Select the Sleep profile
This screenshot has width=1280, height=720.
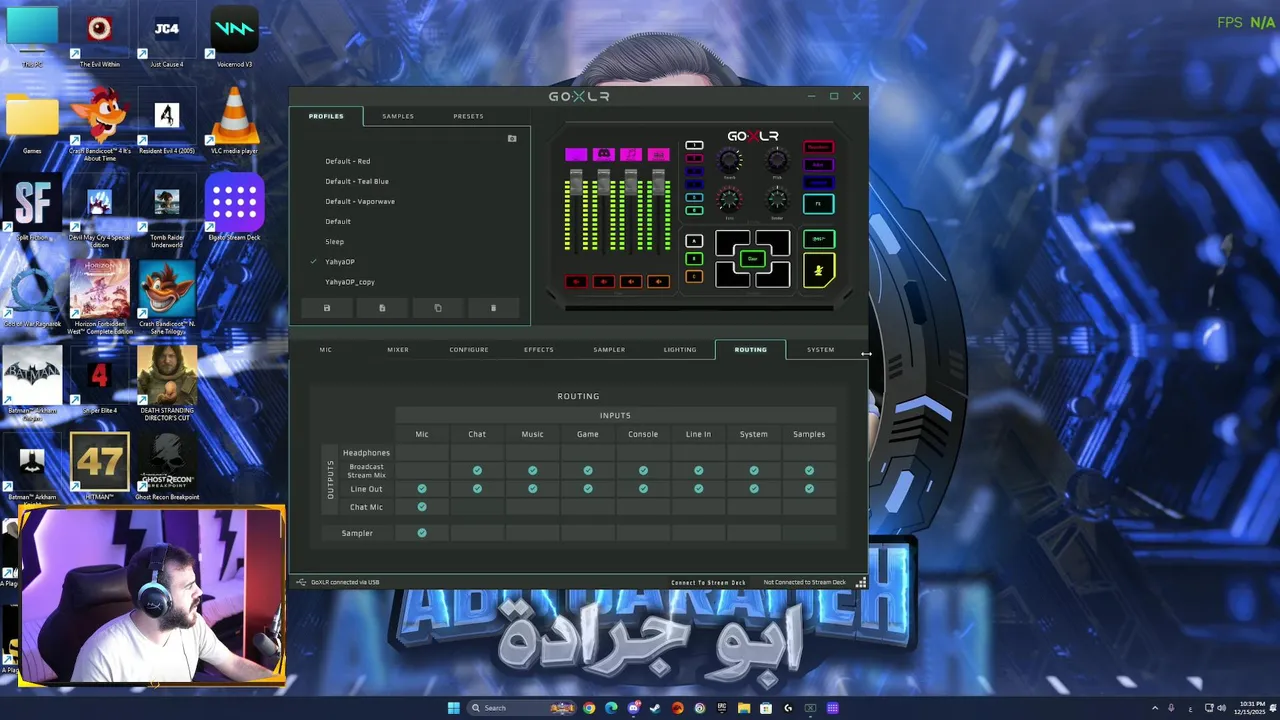click(334, 241)
